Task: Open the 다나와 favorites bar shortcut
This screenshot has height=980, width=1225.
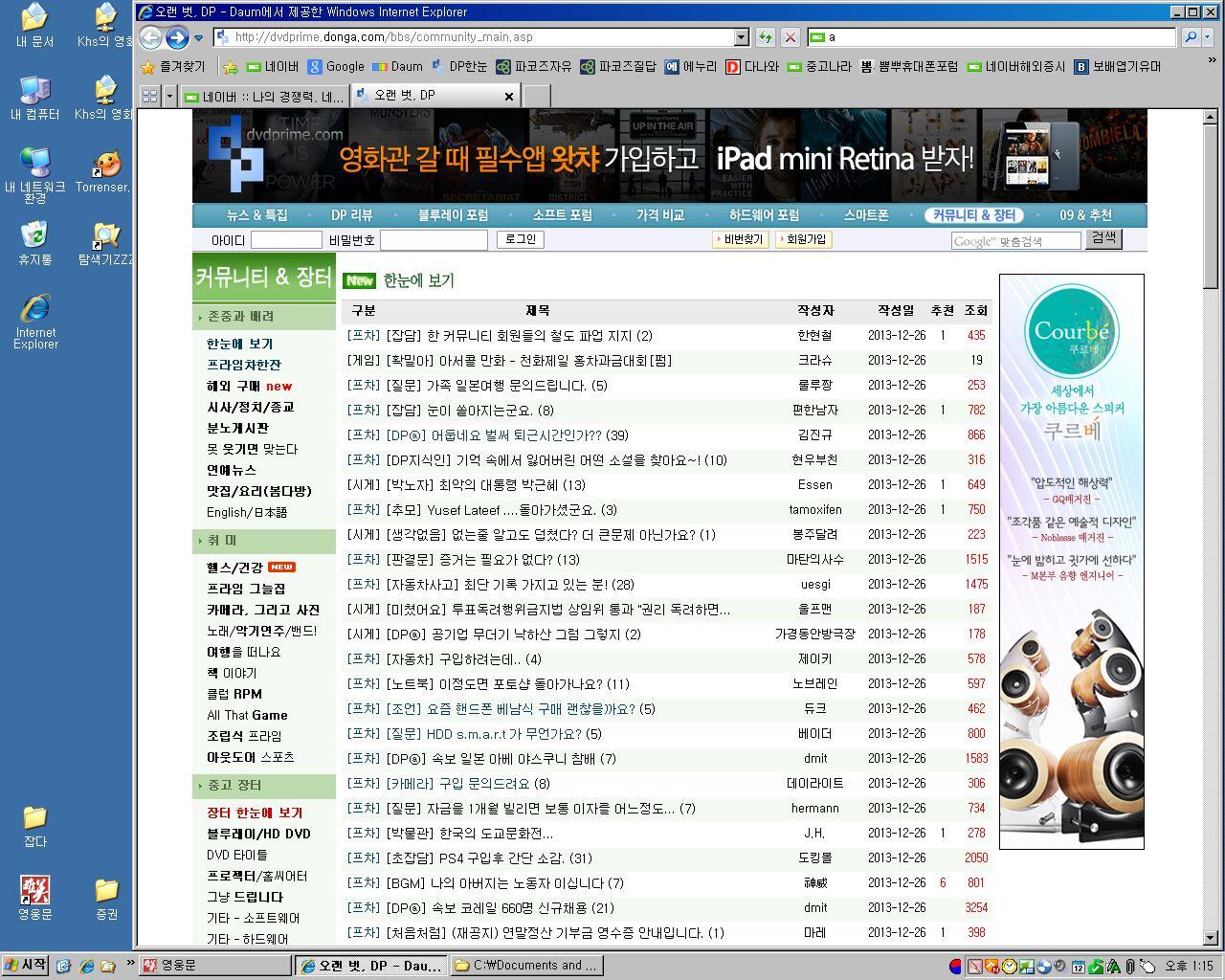Action: 752,67
